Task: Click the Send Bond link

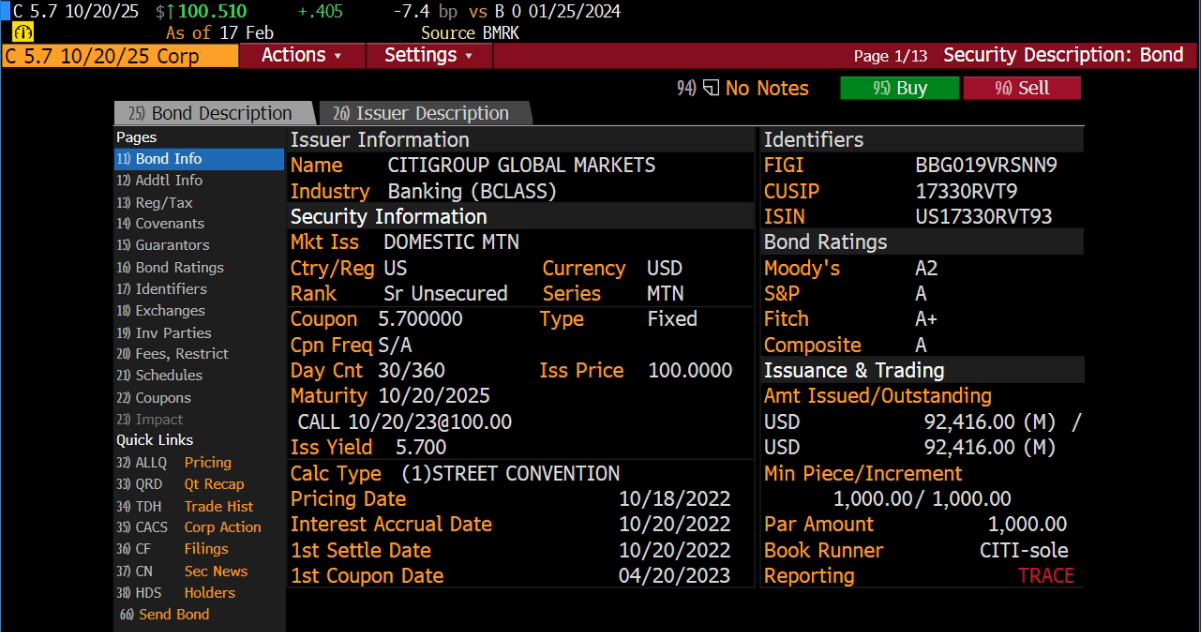Action: click(165, 615)
